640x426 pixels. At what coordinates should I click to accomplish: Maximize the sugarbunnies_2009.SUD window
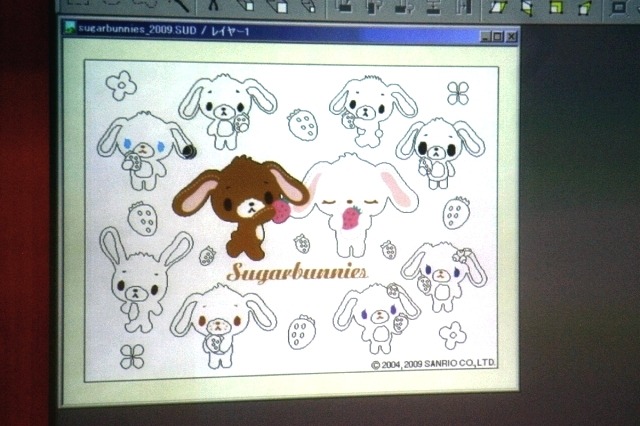click(498, 37)
